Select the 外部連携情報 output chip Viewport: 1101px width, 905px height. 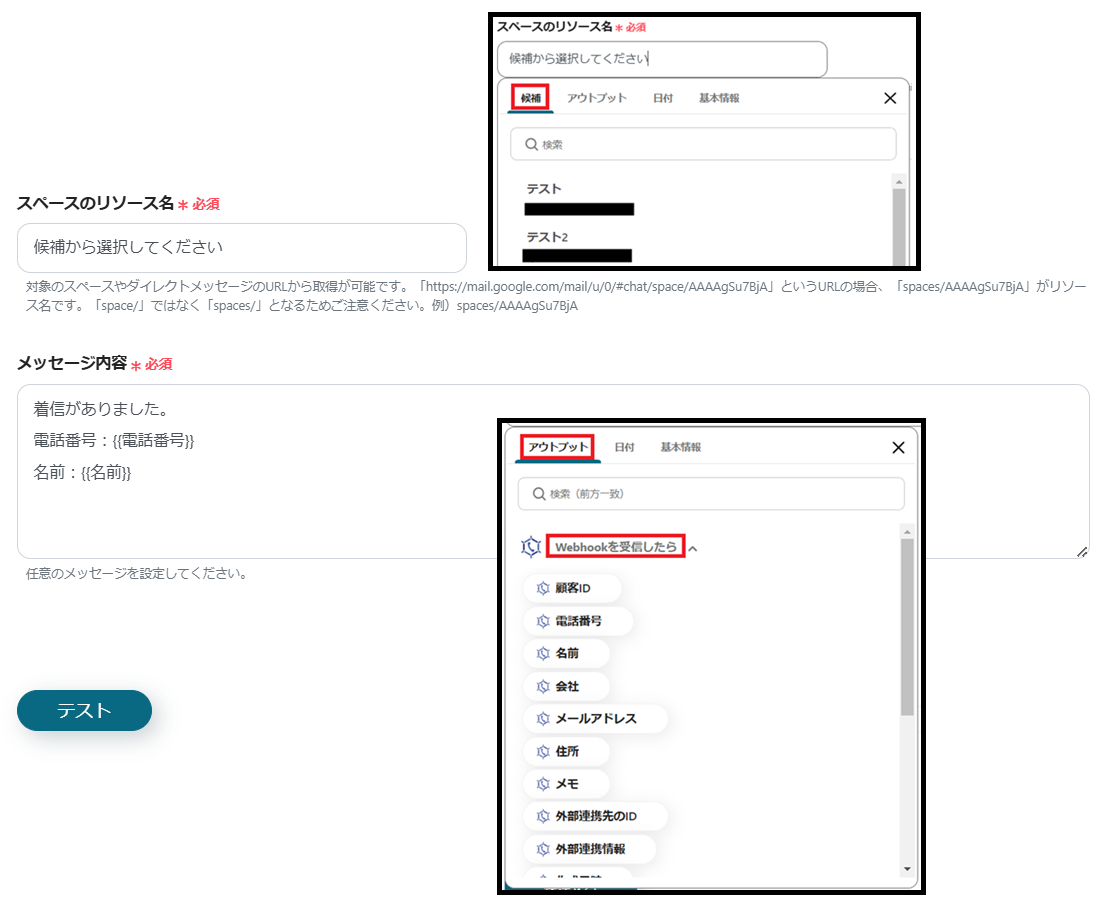point(589,850)
